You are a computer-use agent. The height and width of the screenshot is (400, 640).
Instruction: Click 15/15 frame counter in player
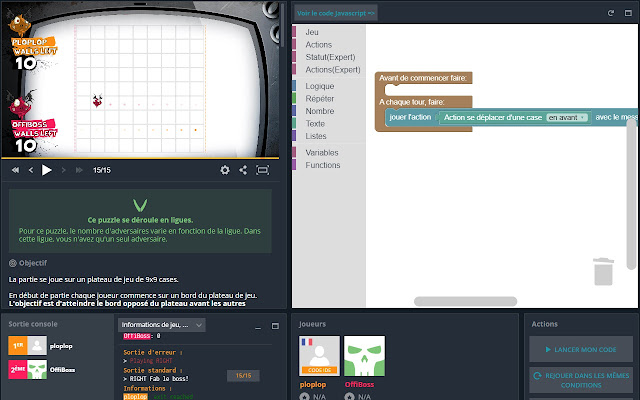(x=102, y=170)
